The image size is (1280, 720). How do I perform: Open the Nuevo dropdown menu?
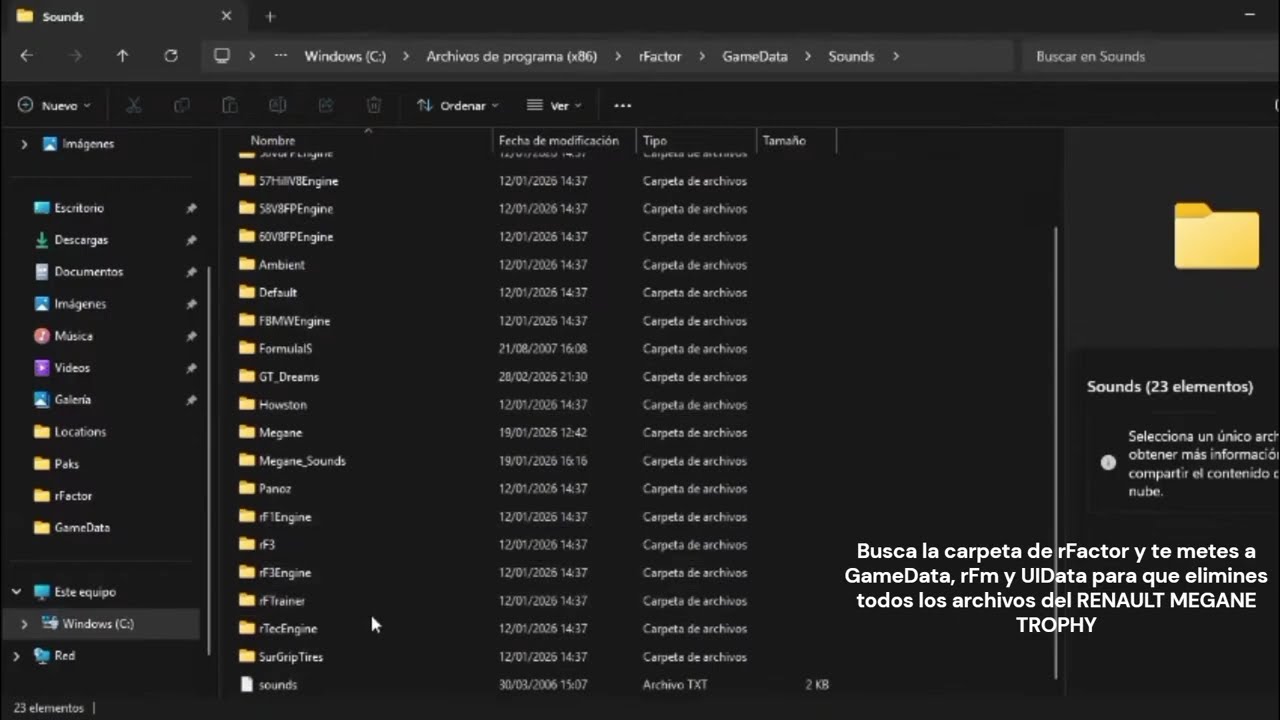(x=54, y=105)
